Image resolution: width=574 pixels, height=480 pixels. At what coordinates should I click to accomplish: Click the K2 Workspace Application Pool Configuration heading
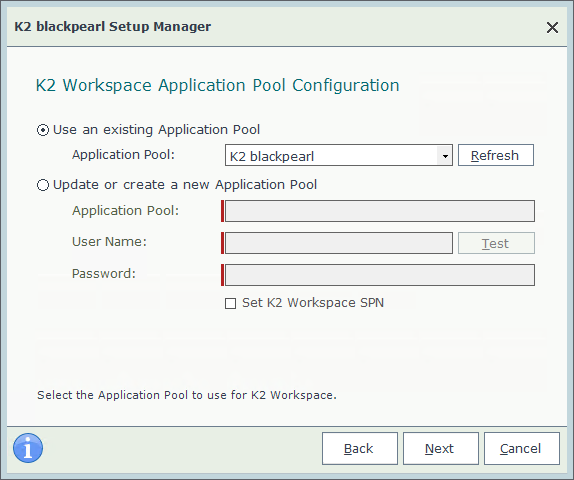click(217, 86)
